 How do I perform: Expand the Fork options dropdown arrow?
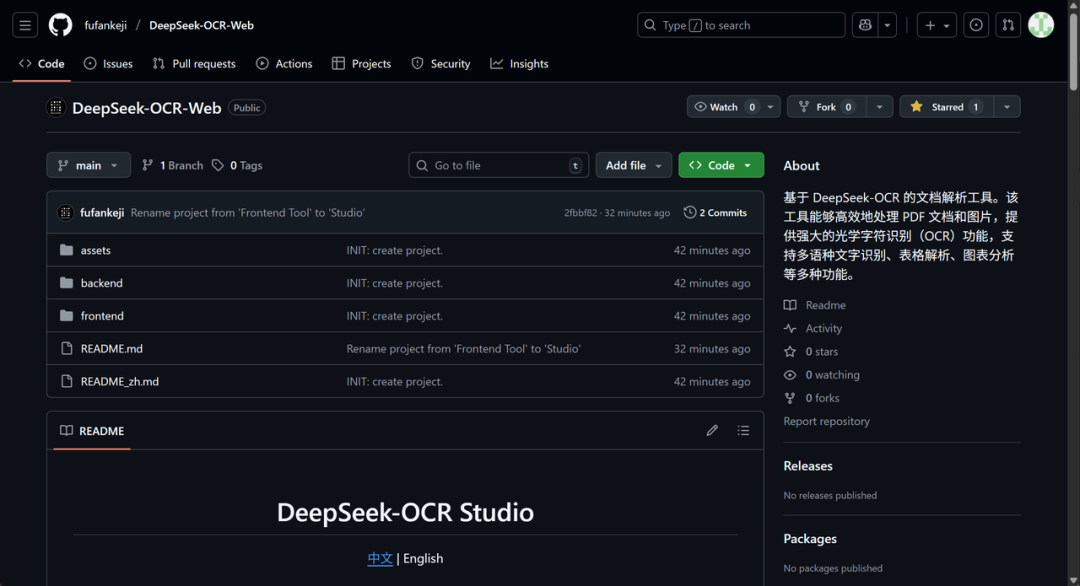(879, 107)
